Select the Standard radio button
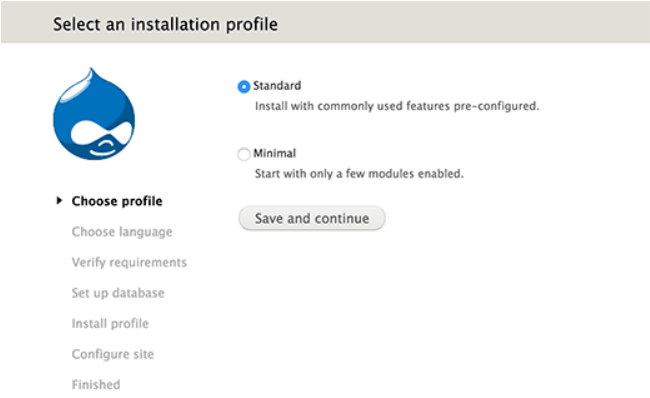The width and height of the screenshot is (650, 398). coord(244,87)
